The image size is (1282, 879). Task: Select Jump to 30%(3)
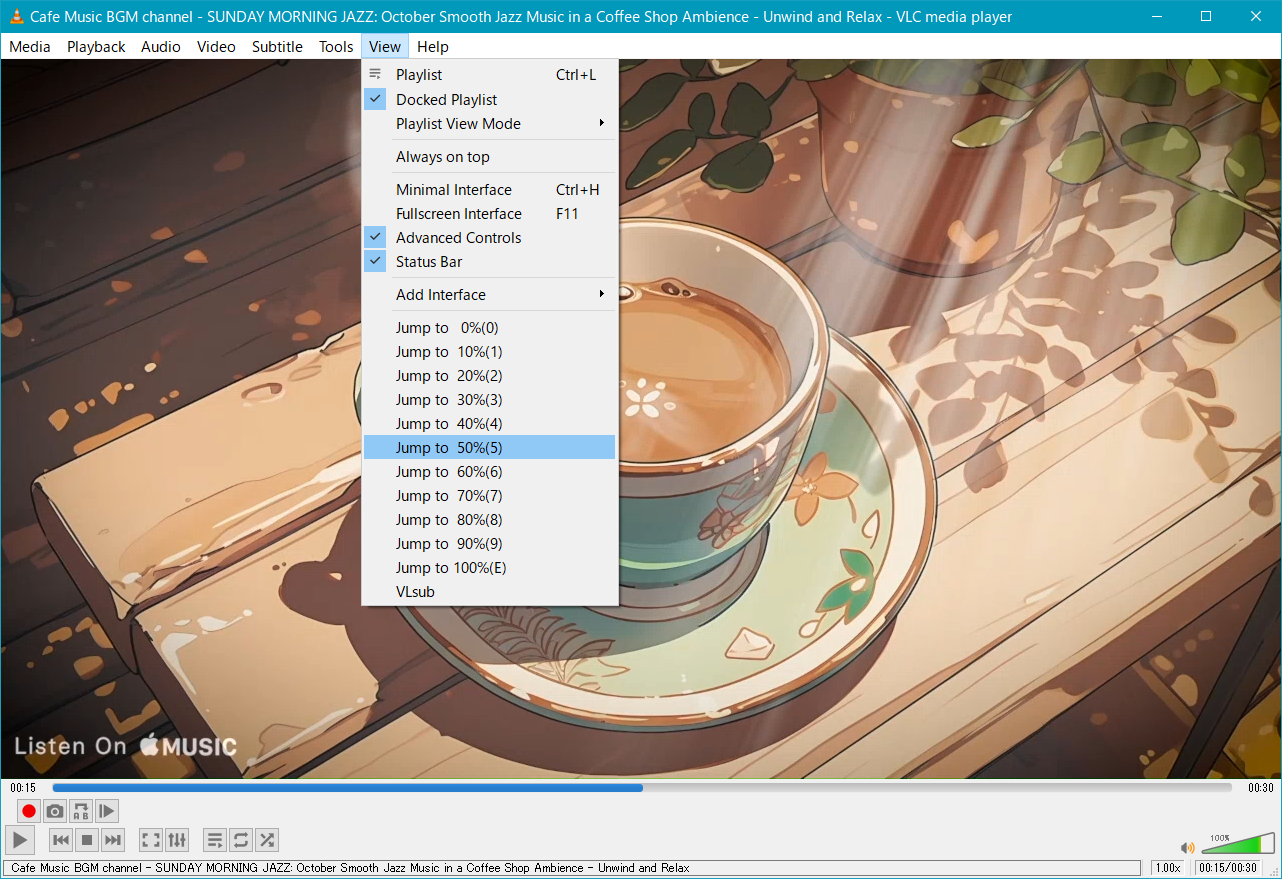[x=489, y=399]
